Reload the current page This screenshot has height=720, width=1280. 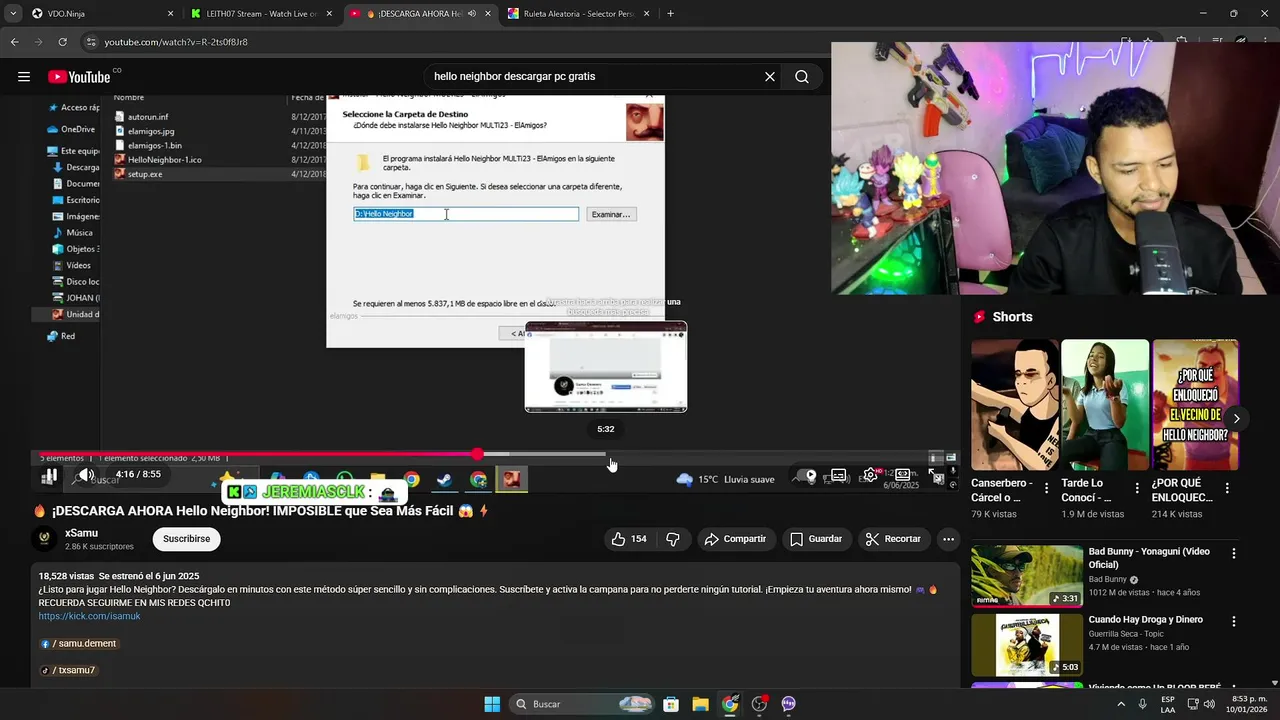click(62, 42)
